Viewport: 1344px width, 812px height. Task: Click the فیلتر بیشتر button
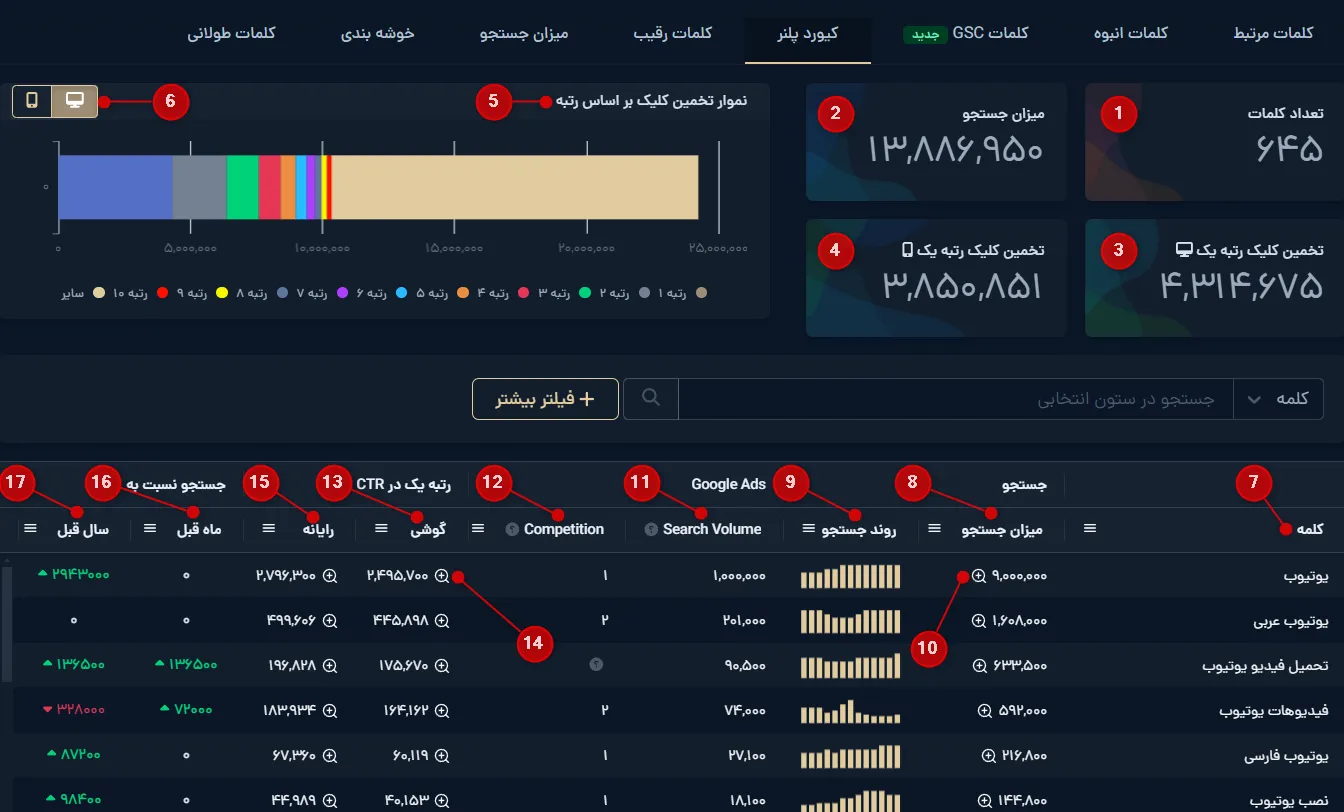[x=545, y=399]
